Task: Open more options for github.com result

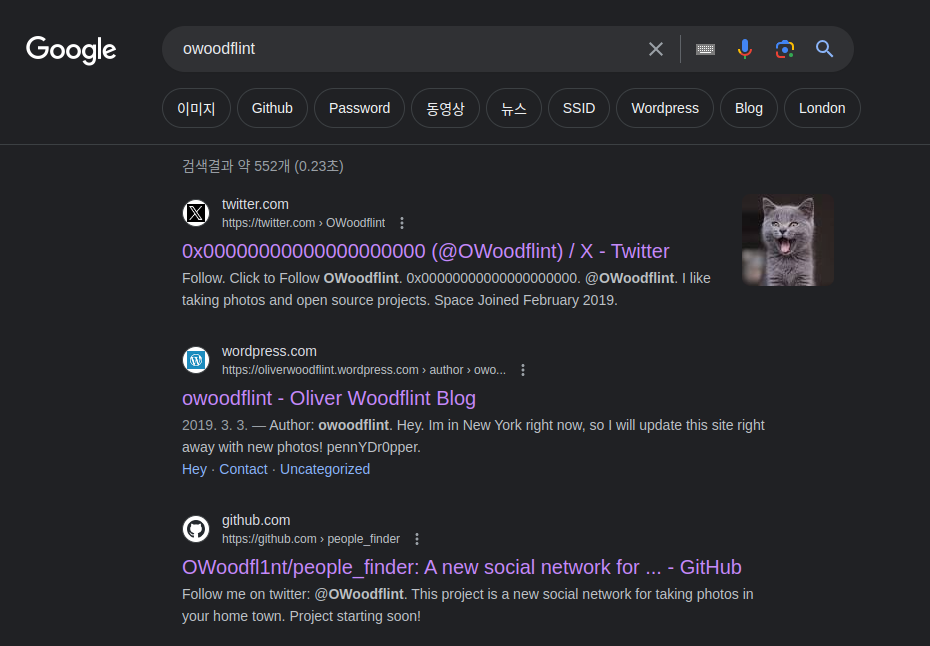Action: [417, 539]
